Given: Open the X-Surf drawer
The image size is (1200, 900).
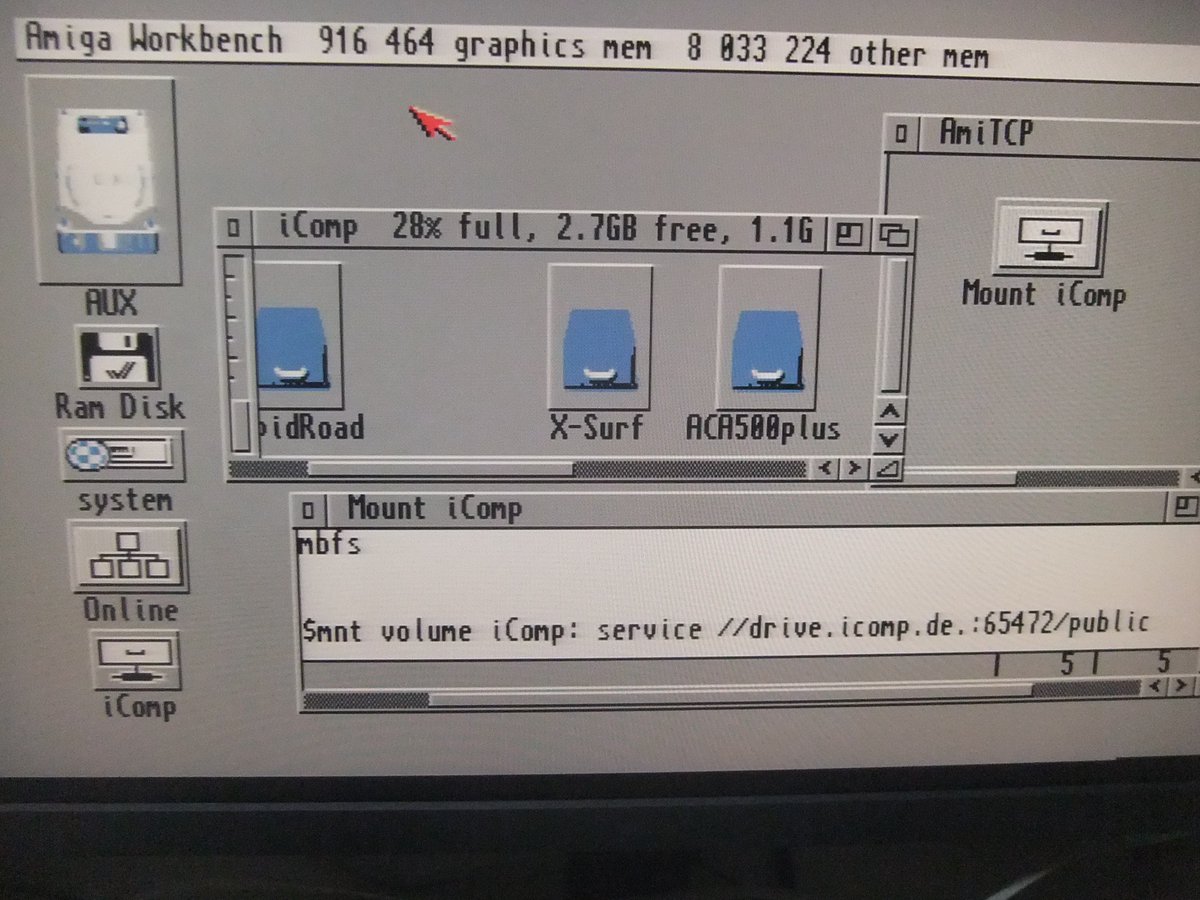Looking at the screenshot, I should pyautogui.click(x=599, y=338).
